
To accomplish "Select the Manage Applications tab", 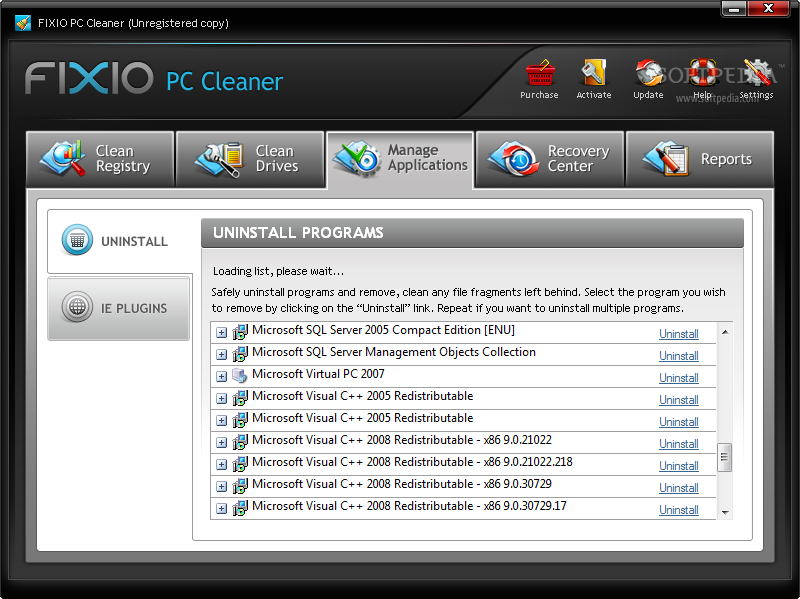I will [x=401, y=160].
